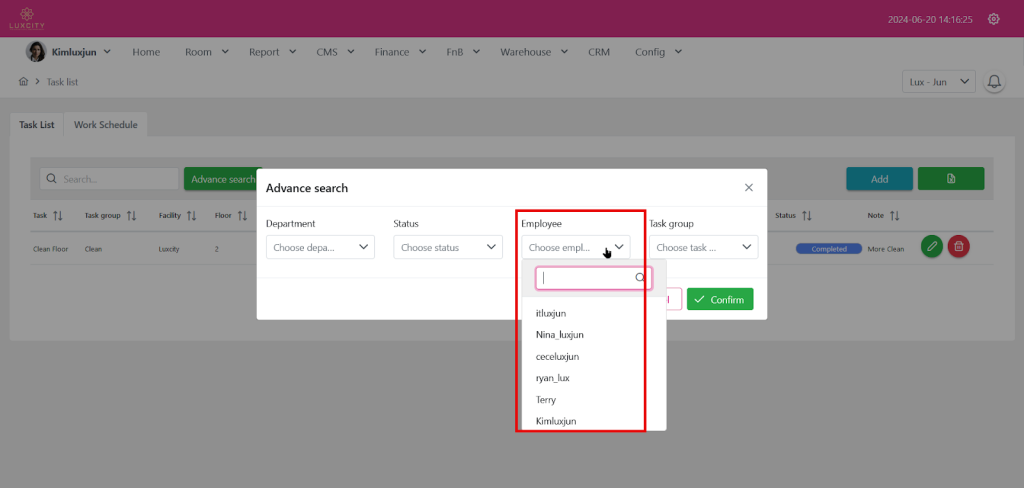Close the Advance search dialog
The height and width of the screenshot is (488, 1024).
click(749, 187)
